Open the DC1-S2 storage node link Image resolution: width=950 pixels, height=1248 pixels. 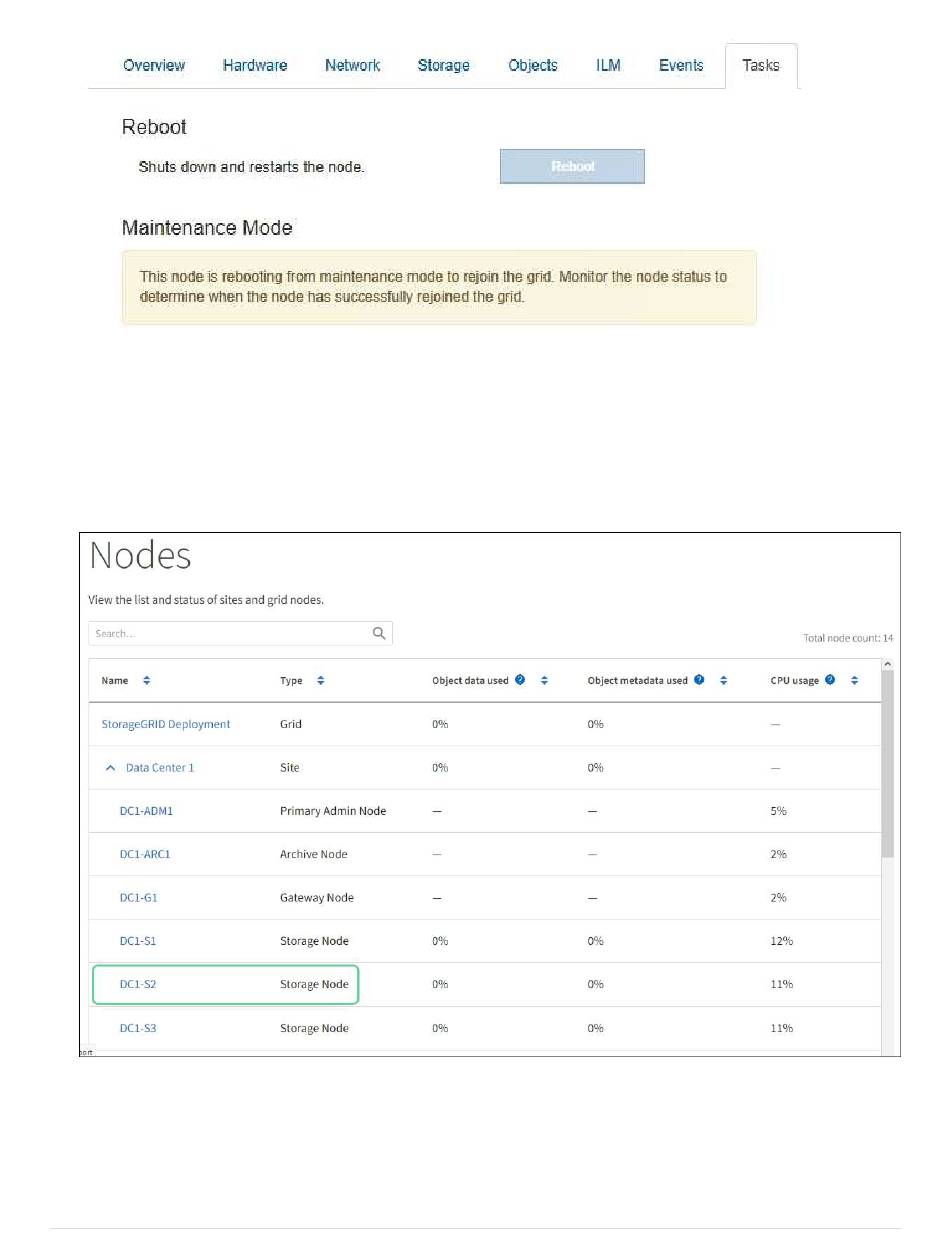coord(138,984)
